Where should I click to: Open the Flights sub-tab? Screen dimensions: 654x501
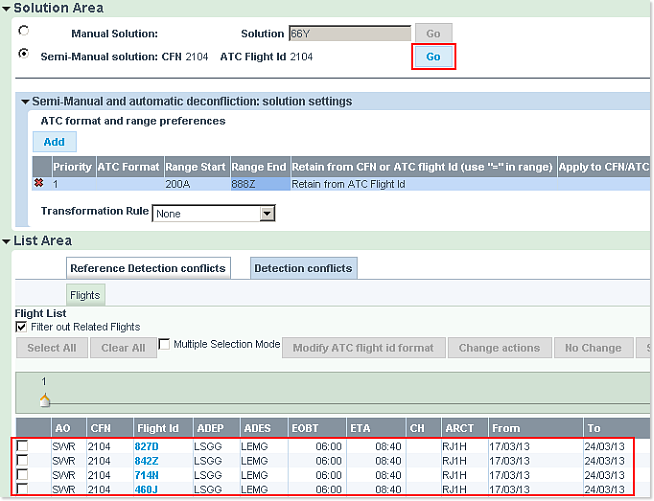coord(85,295)
